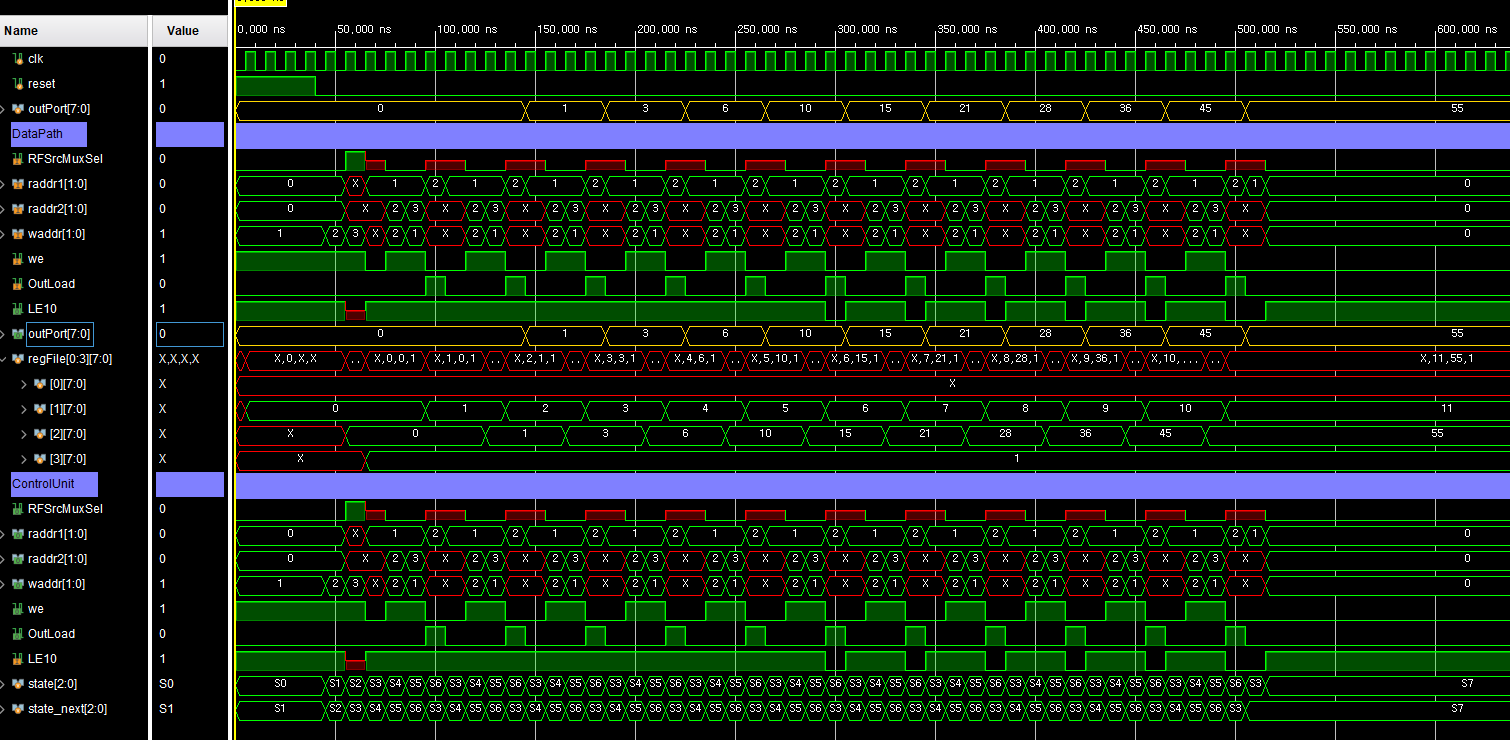Click the OutLoad signal icon under ControlUnit
This screenshot has width=1510, height=740.
coord(18,634)
